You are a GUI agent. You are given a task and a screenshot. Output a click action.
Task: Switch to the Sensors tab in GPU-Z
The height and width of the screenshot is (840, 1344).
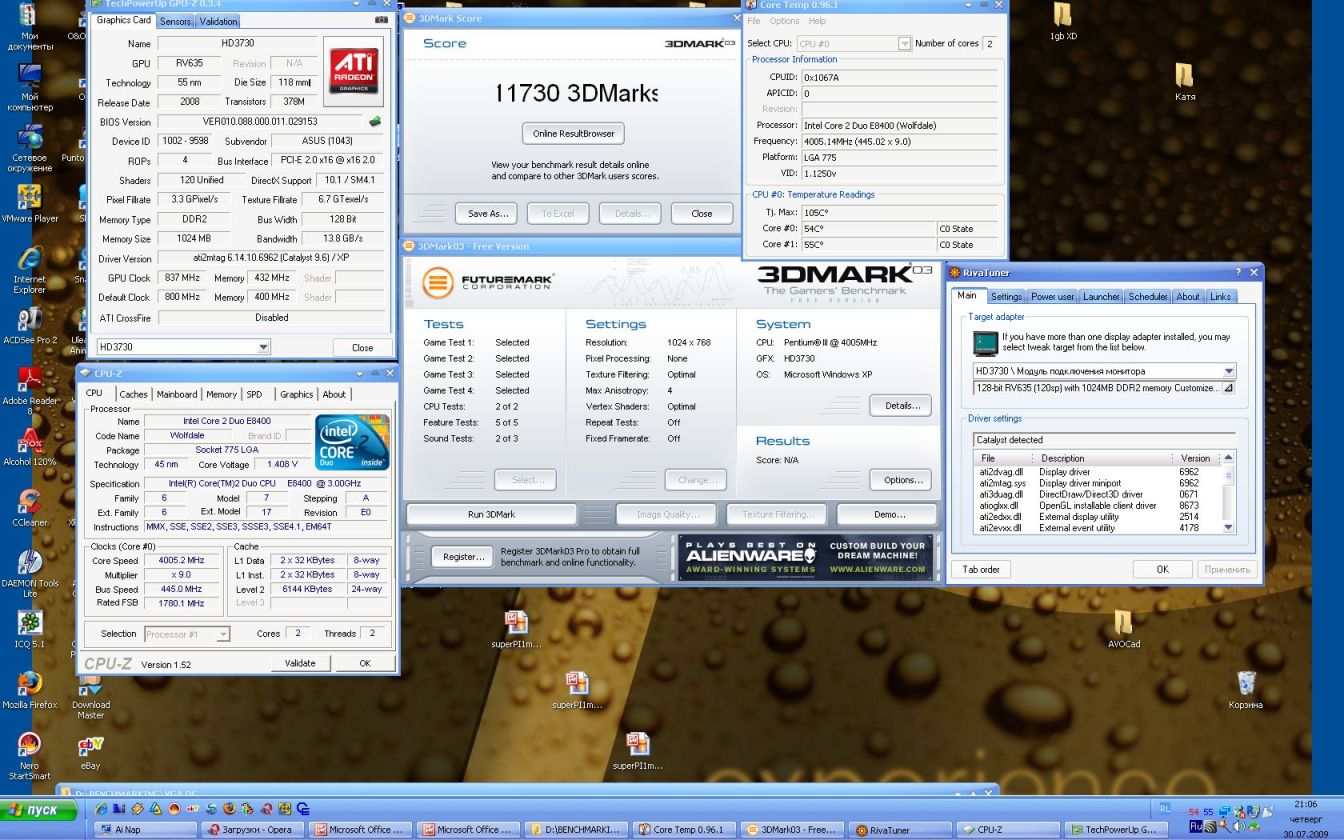click(175, 21)
